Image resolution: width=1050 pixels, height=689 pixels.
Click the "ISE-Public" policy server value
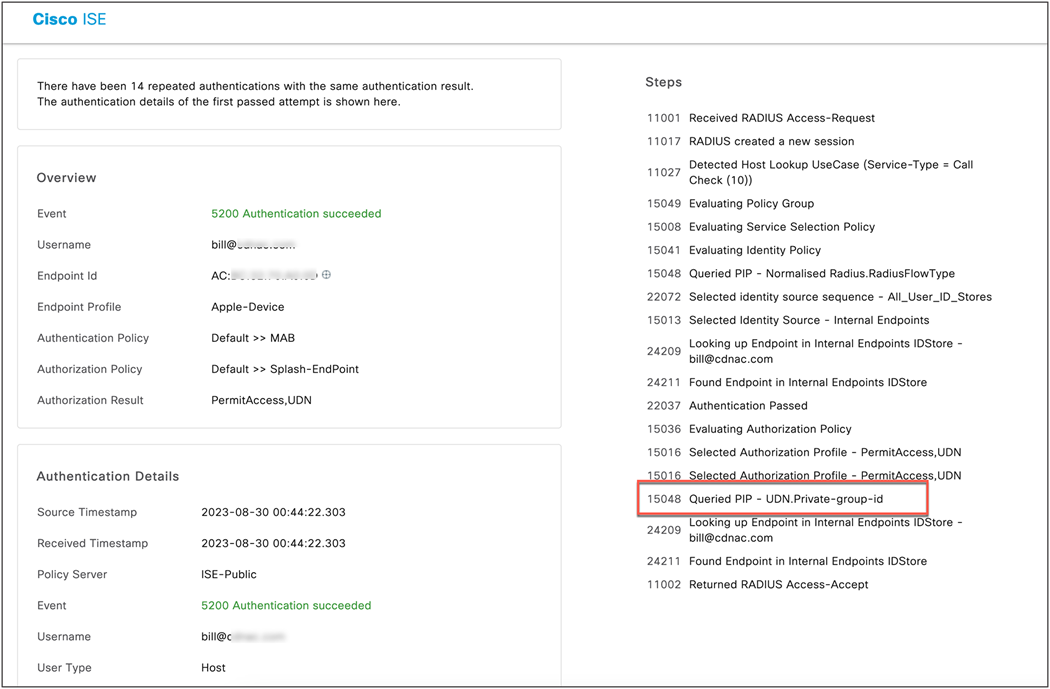click(229, 575)
